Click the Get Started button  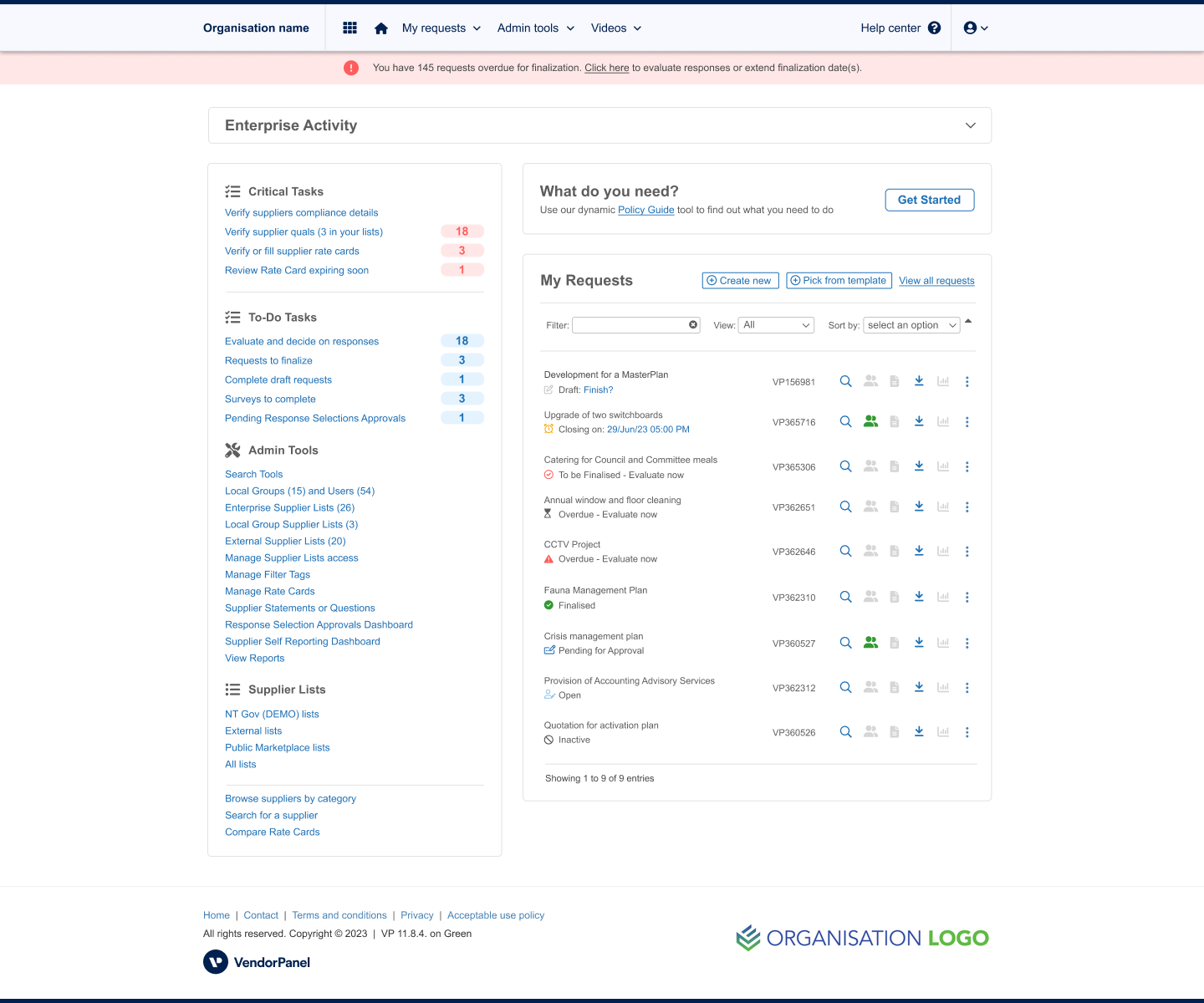[x=930, y=200]
